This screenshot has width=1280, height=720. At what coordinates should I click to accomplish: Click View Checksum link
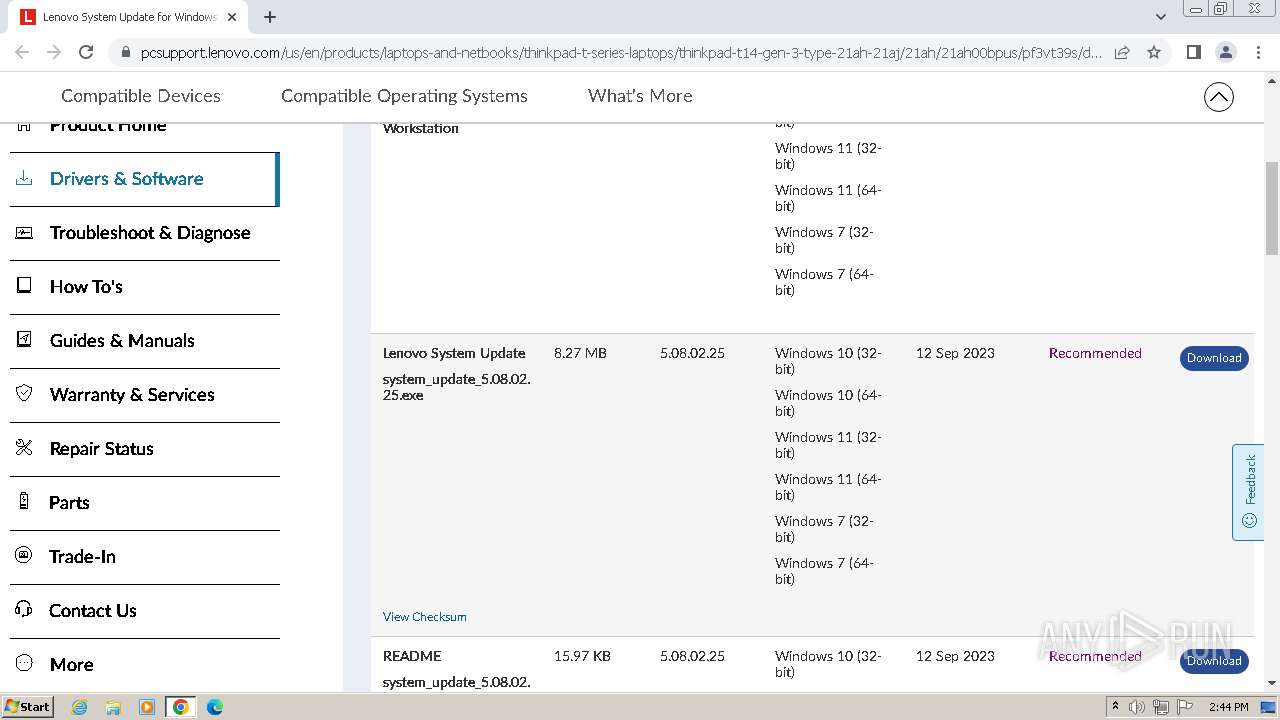pyautogui.click(x=424, y=617)
